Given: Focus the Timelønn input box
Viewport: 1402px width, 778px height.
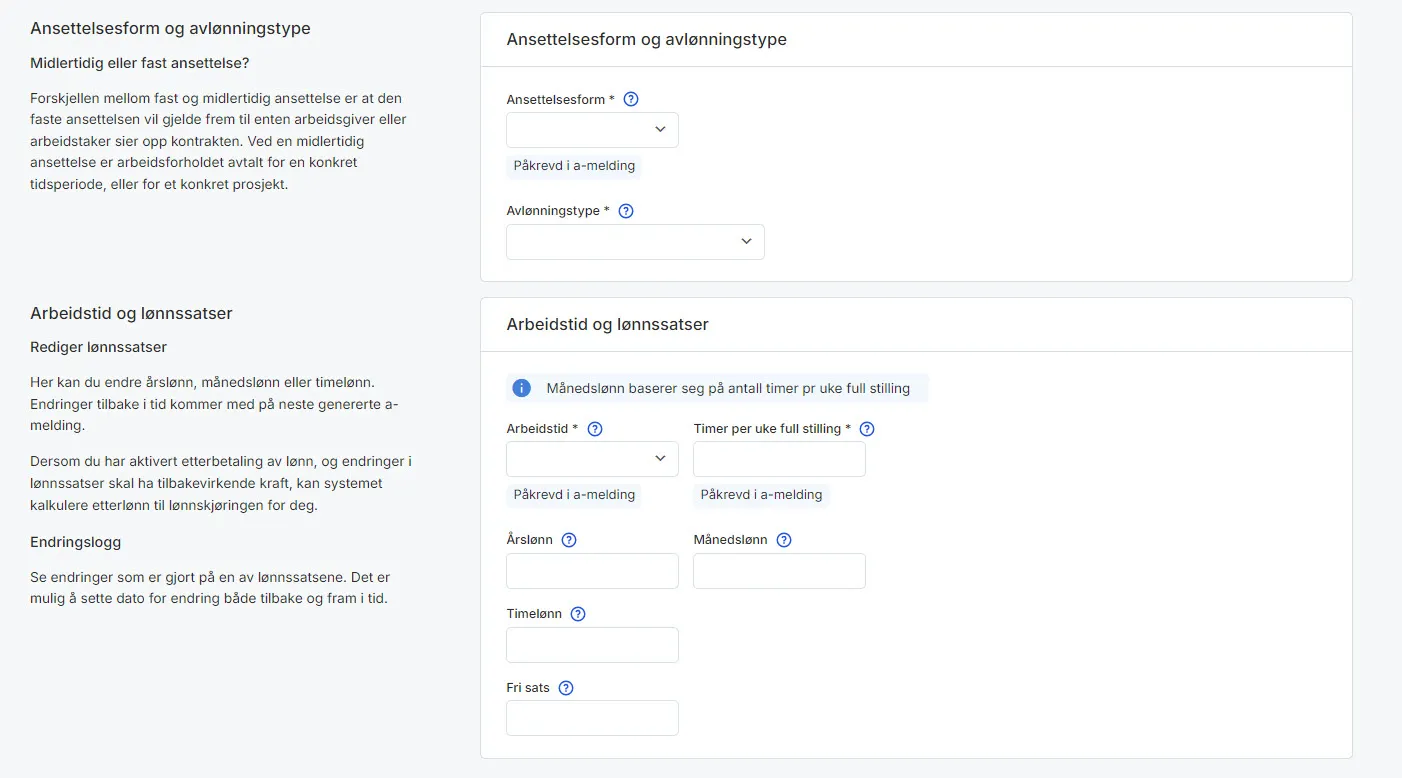Looking at the screenshot, I should point(591,644).
